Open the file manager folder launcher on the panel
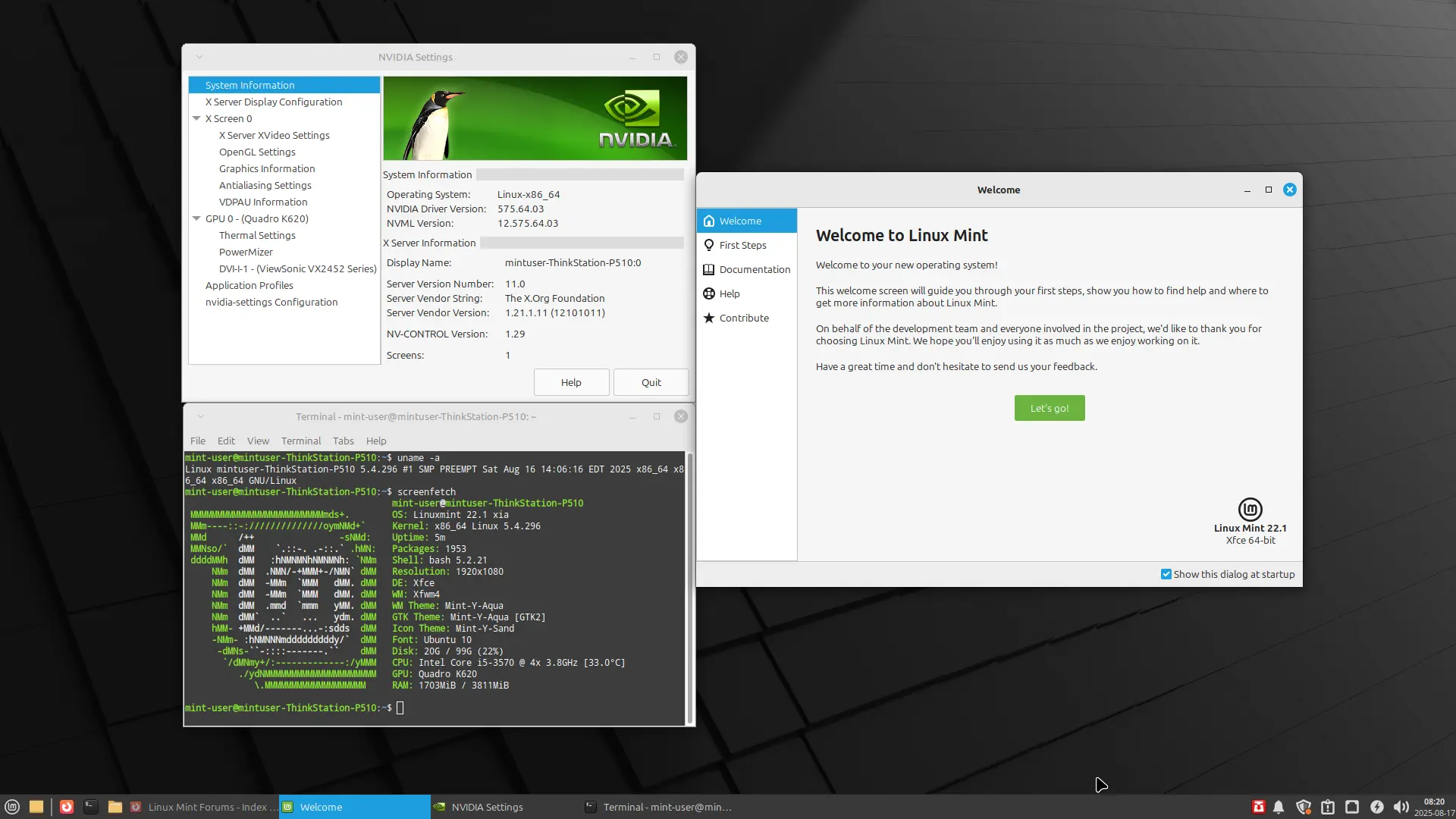This screenshot has width=1456, height=819. (115, 807)
